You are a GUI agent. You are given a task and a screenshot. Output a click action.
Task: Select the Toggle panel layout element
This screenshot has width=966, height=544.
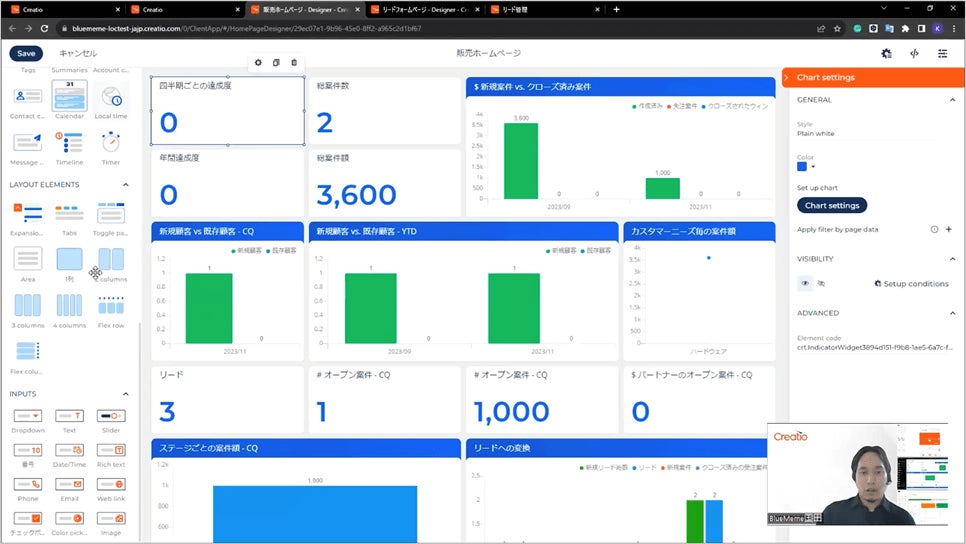pos(111,213)
